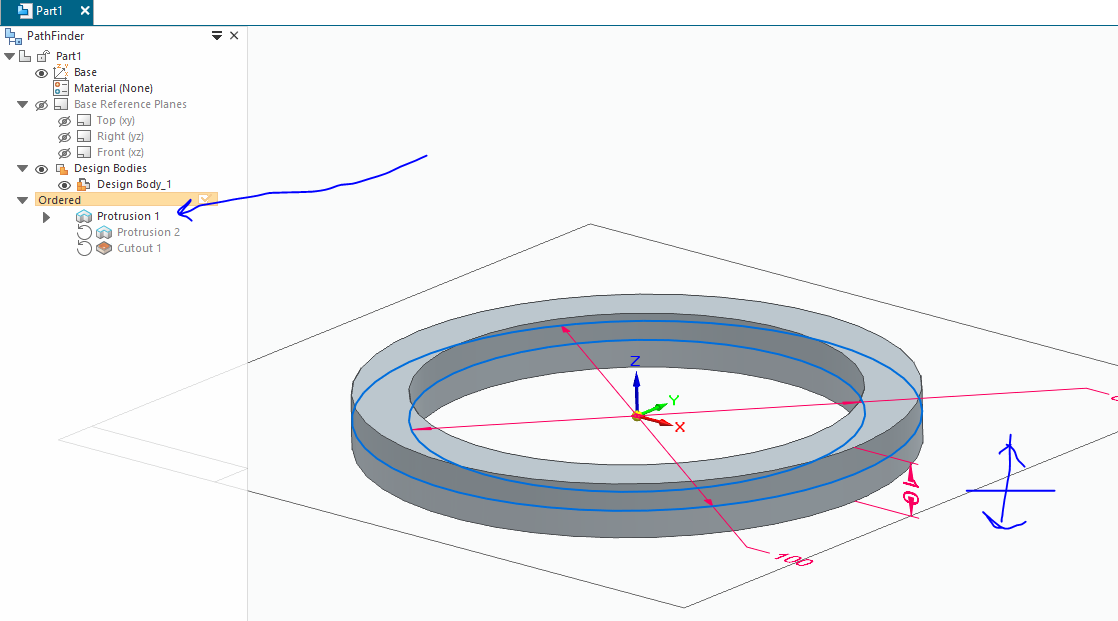The width and height of the screenshot is (1118, 621).
Task: Click the rollback arrow icon beside Cutout 1
Action: [84, 248]
